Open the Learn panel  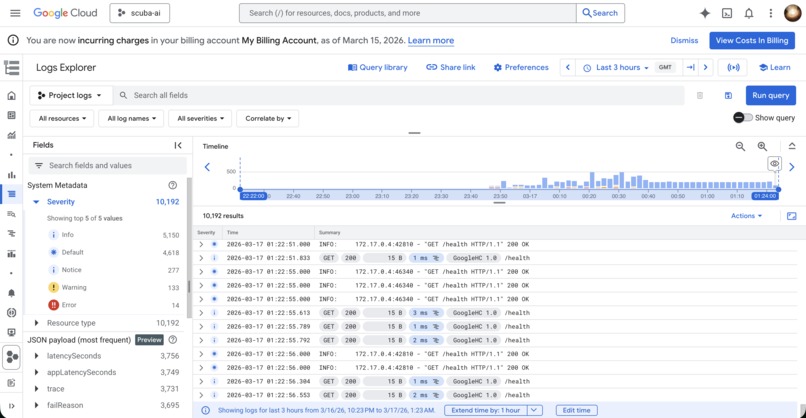point(775,67)
